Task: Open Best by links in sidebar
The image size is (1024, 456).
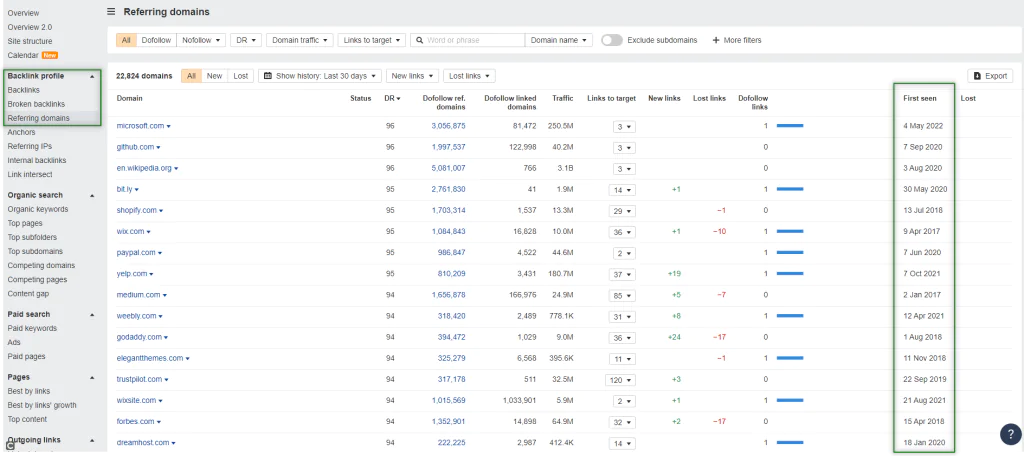Action: (x=29, y=391)
